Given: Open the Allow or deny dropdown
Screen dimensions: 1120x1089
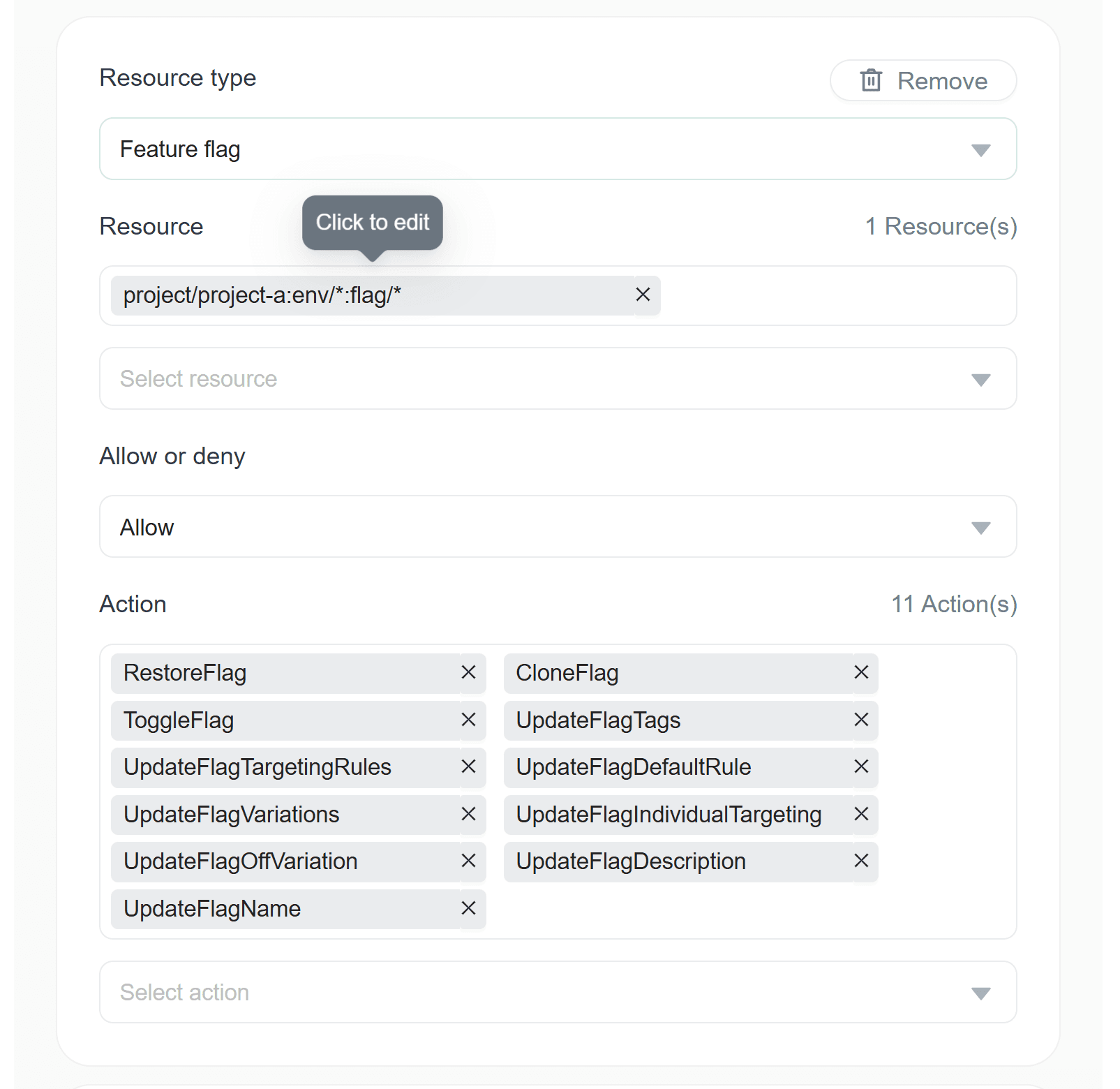Looking at the screenshot, I should tap(558, 527).
